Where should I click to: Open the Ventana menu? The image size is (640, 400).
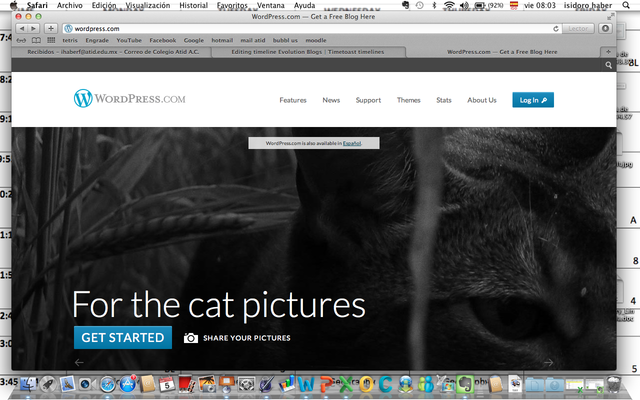(x=271, y=5)
